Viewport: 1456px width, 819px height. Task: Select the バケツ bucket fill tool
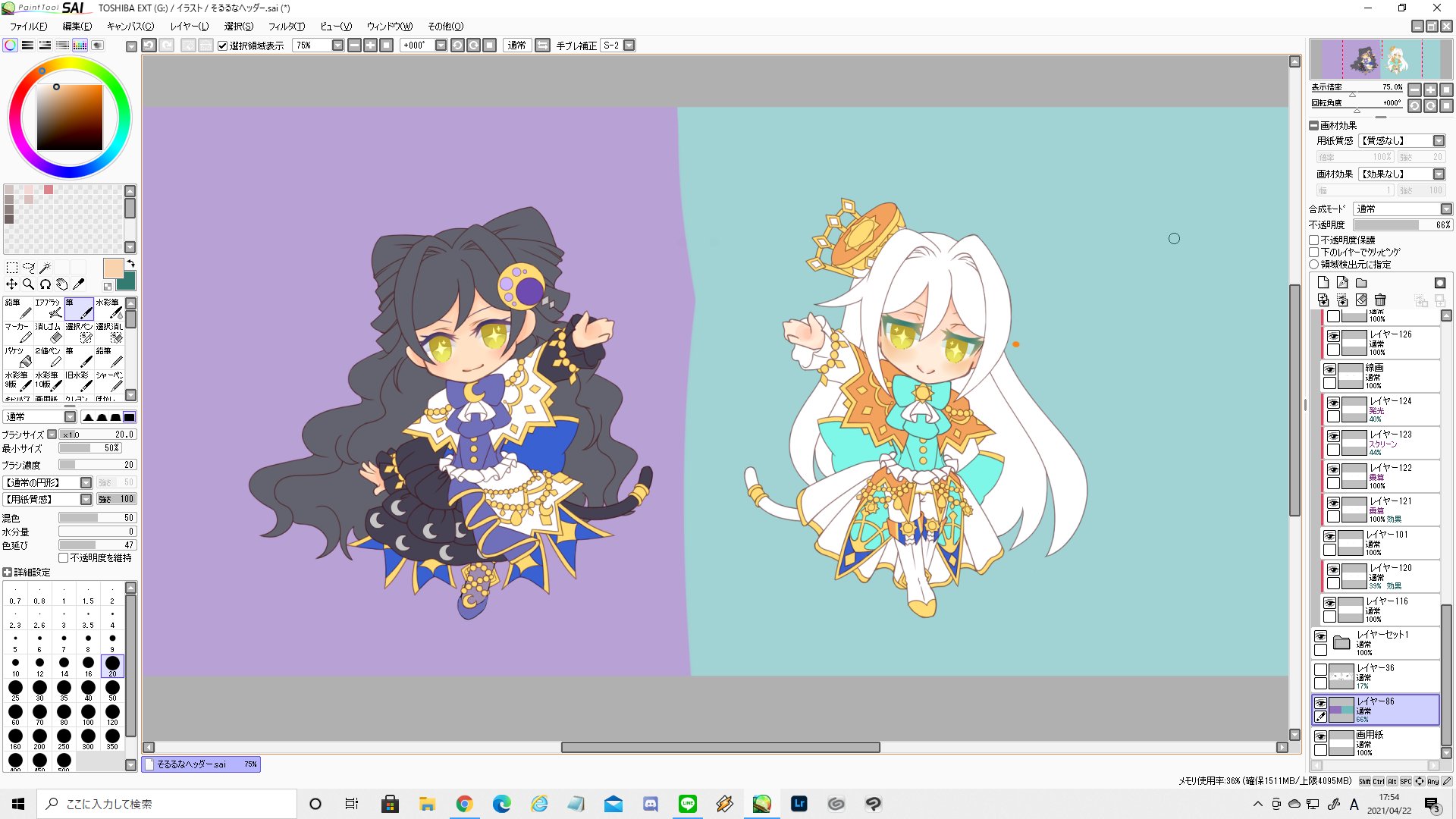tap(17, 357)
